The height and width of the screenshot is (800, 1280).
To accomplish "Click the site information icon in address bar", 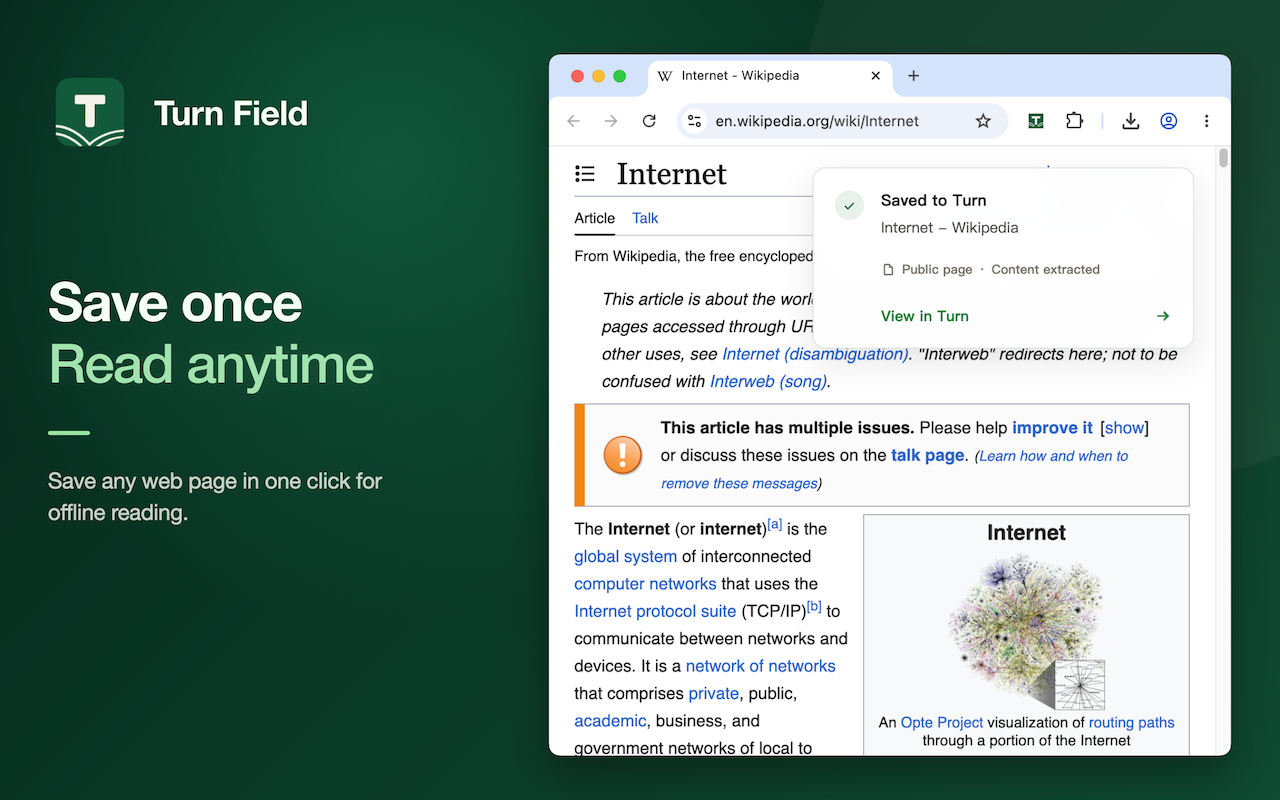I will pos(694,121).
